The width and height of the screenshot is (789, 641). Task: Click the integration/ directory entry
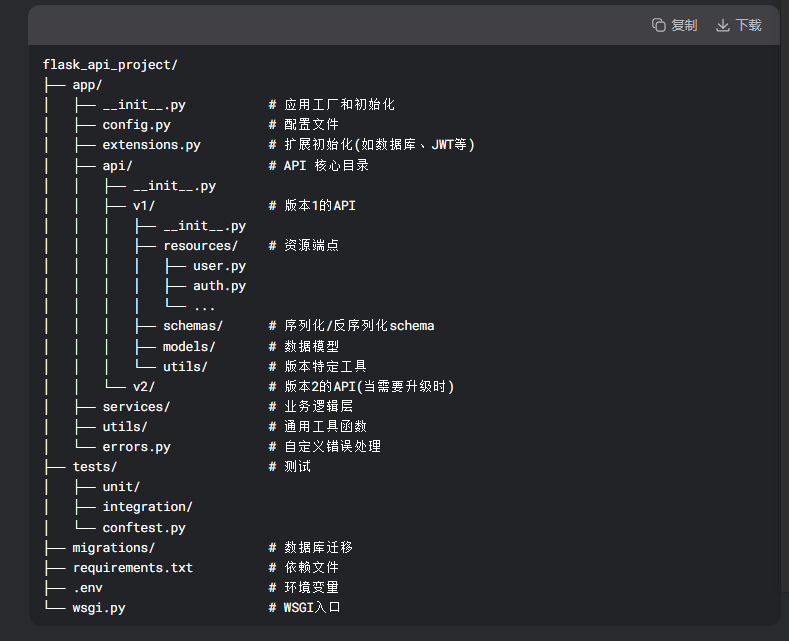point(147,507)
